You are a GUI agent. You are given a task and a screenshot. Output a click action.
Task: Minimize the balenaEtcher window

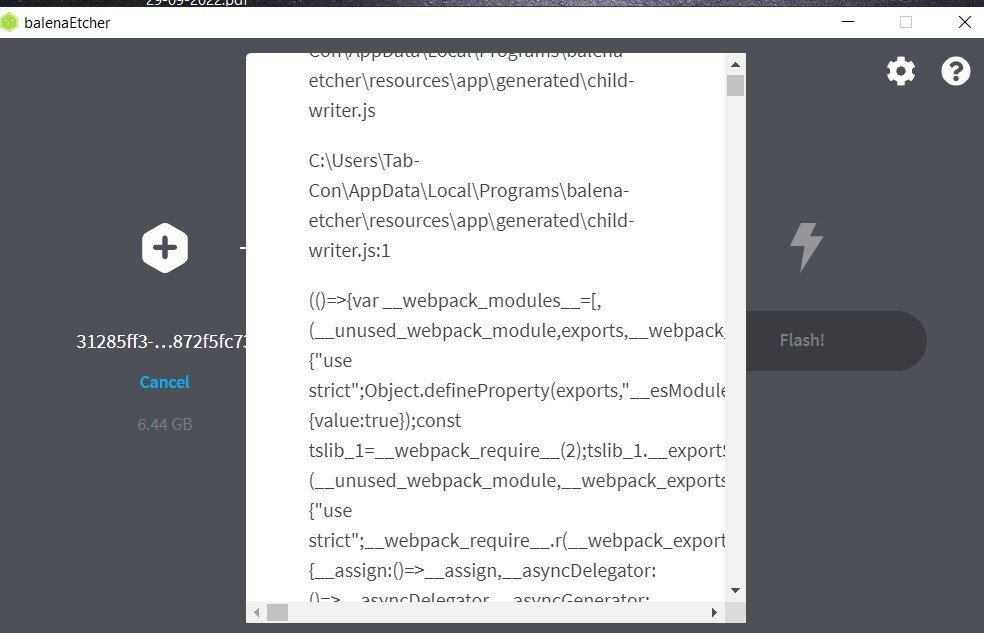coord(848,22)
